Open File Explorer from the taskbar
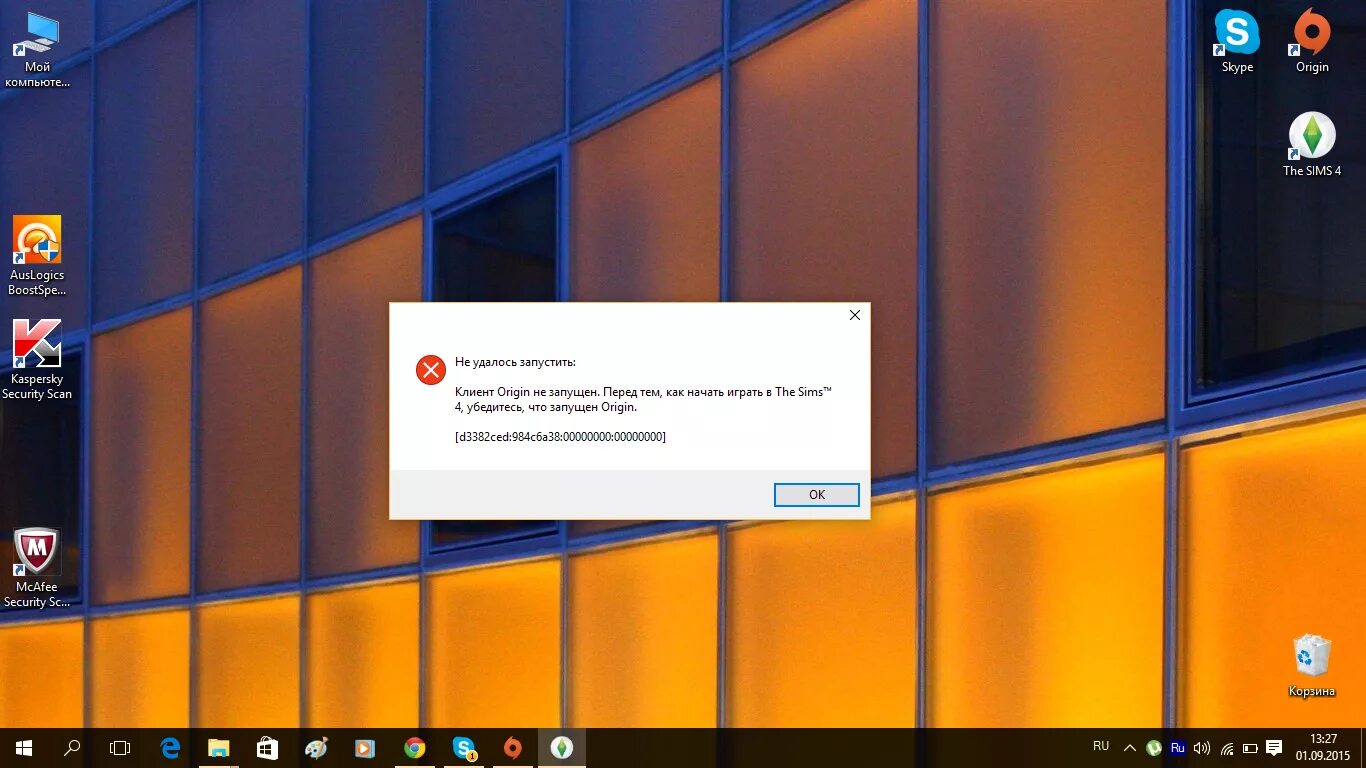The image size is (1366, 768). pos(218,748)
